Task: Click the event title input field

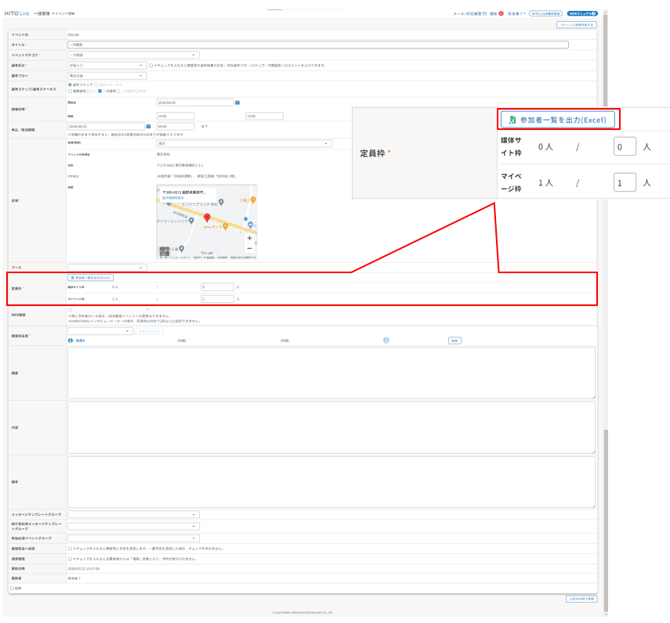Action: click(317, 45)
